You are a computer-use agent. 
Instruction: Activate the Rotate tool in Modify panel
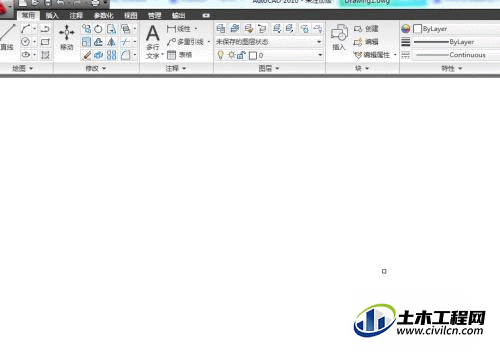click(x=98, y=29)
